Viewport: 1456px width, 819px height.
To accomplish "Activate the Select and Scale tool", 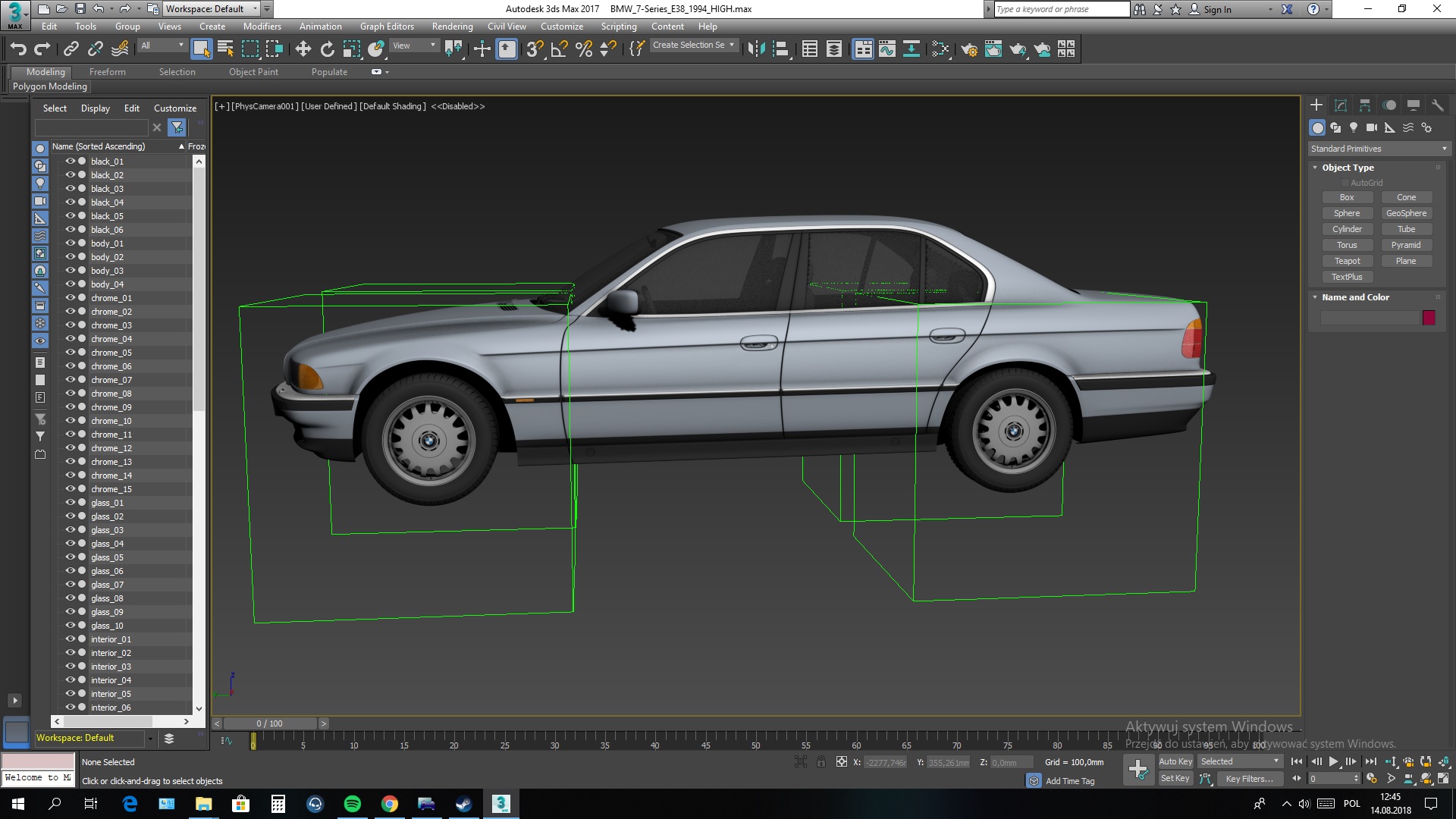I will click(x=351, y=49).
